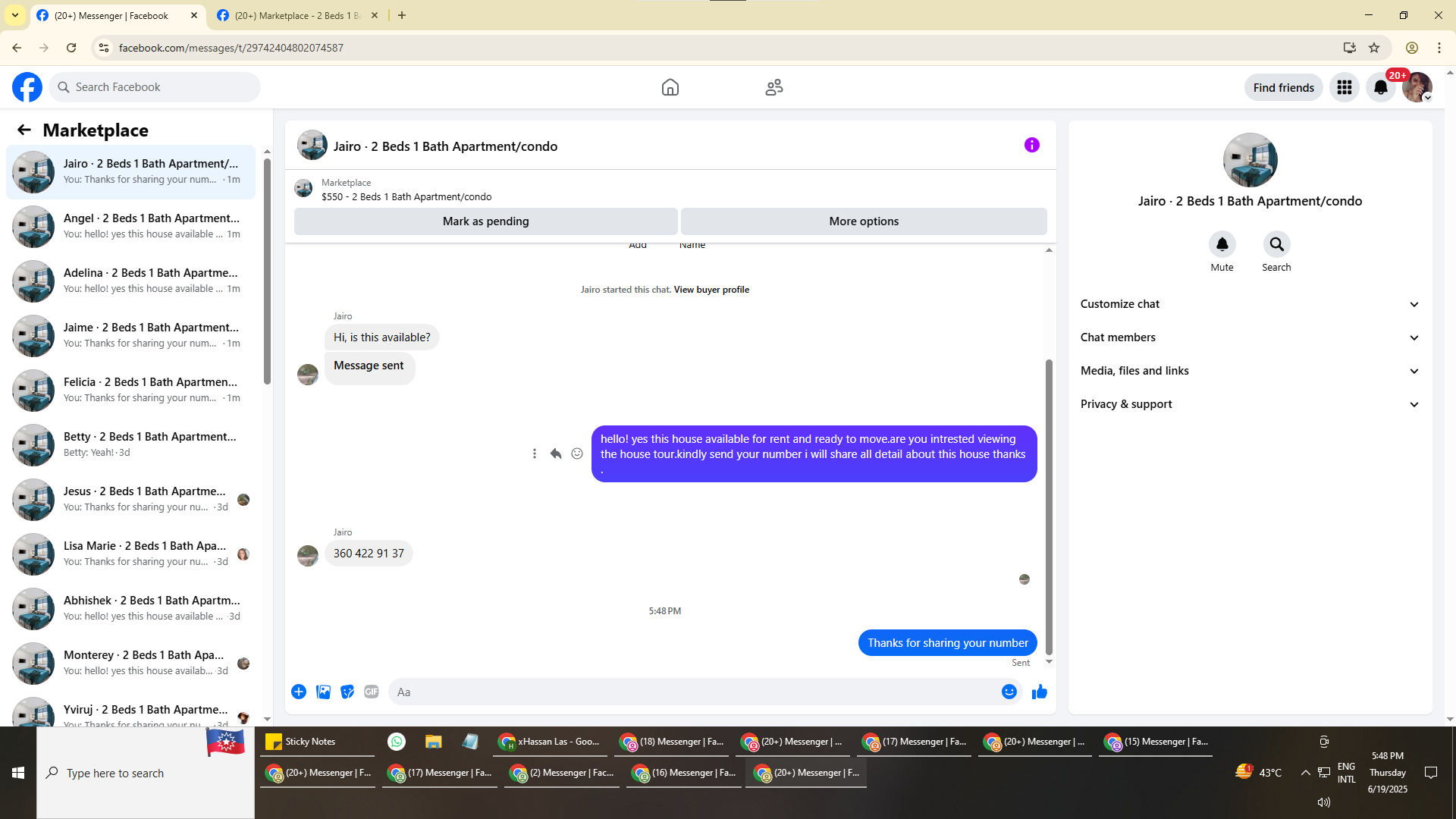
Task: Show hidden system tray icons
Action: click(1305, 773)
